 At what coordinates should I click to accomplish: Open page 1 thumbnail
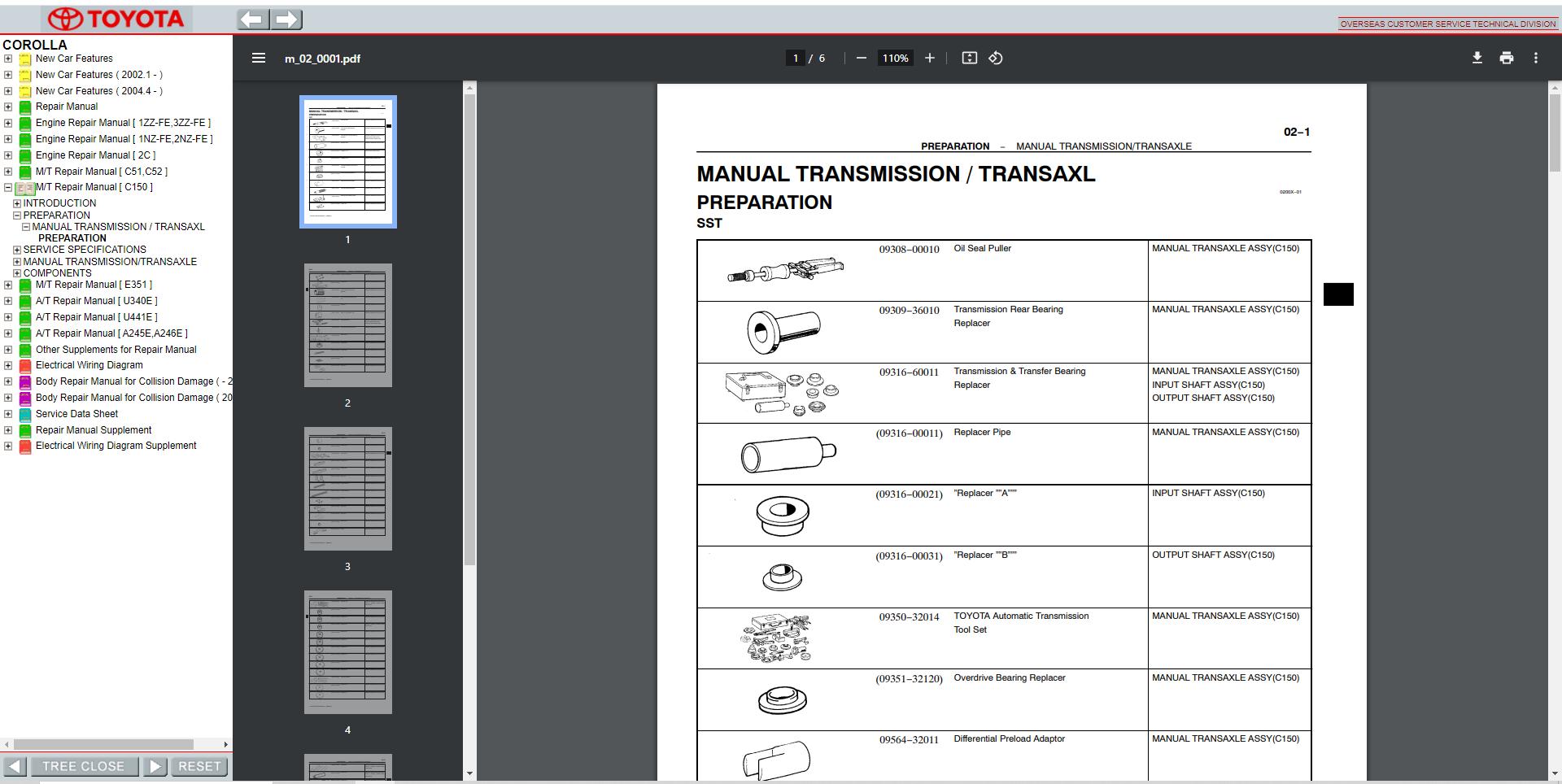point(348,162)
